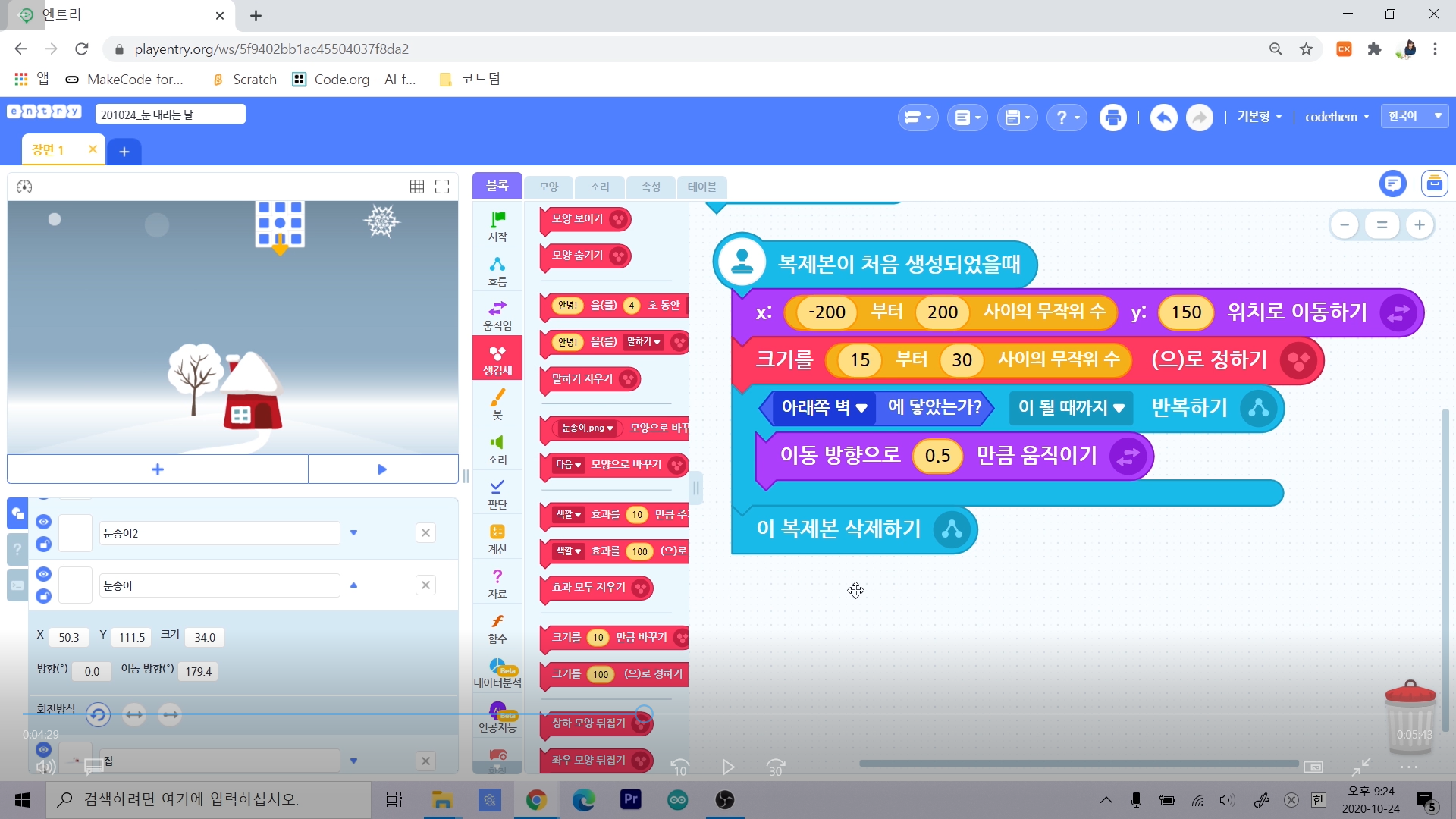
Task: Click the undo arrow button
Action: click(x=1163, y=118)
